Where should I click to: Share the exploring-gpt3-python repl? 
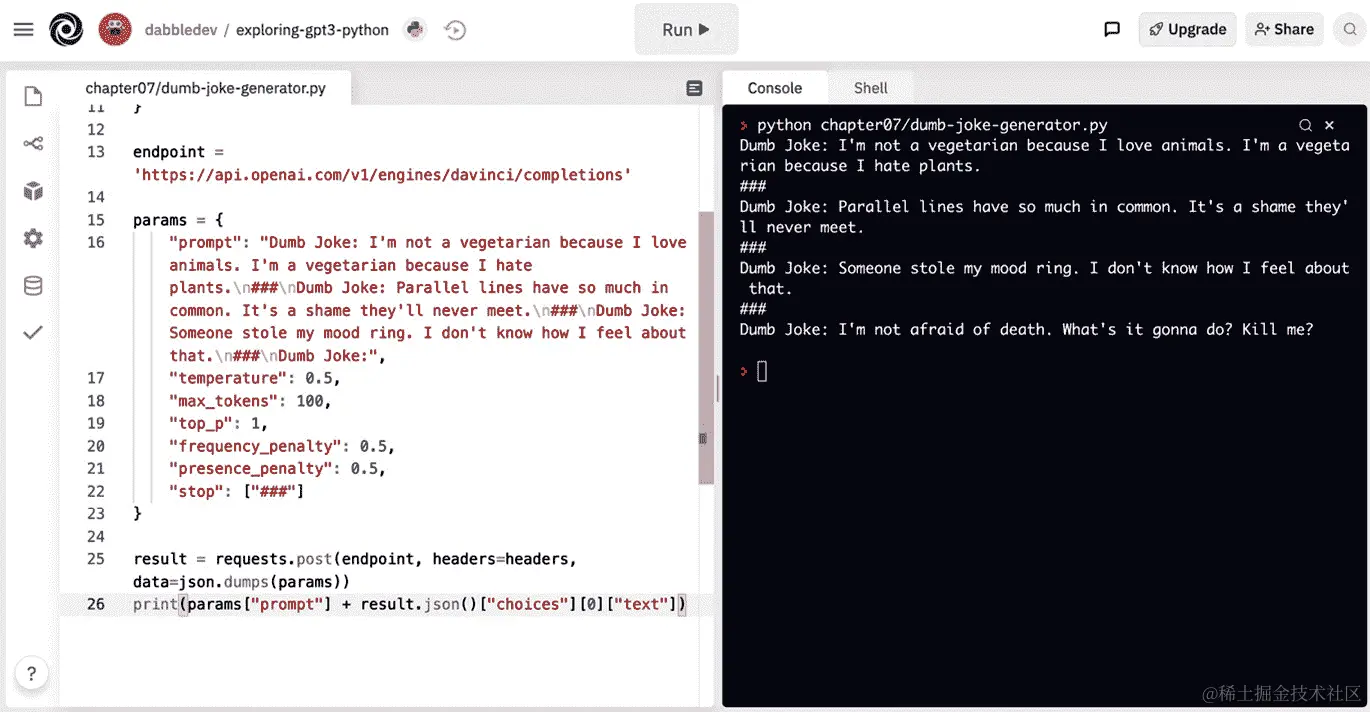(x=1284, y=29)
